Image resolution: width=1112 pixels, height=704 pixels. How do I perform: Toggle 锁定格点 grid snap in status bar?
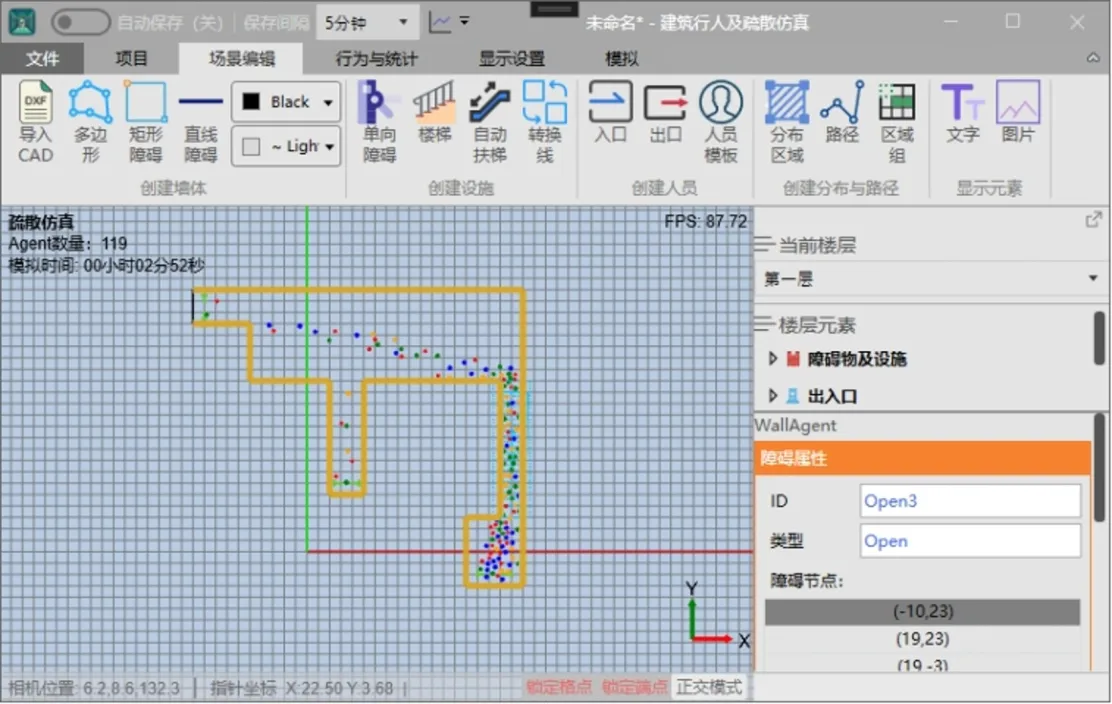tap(559, 688)
